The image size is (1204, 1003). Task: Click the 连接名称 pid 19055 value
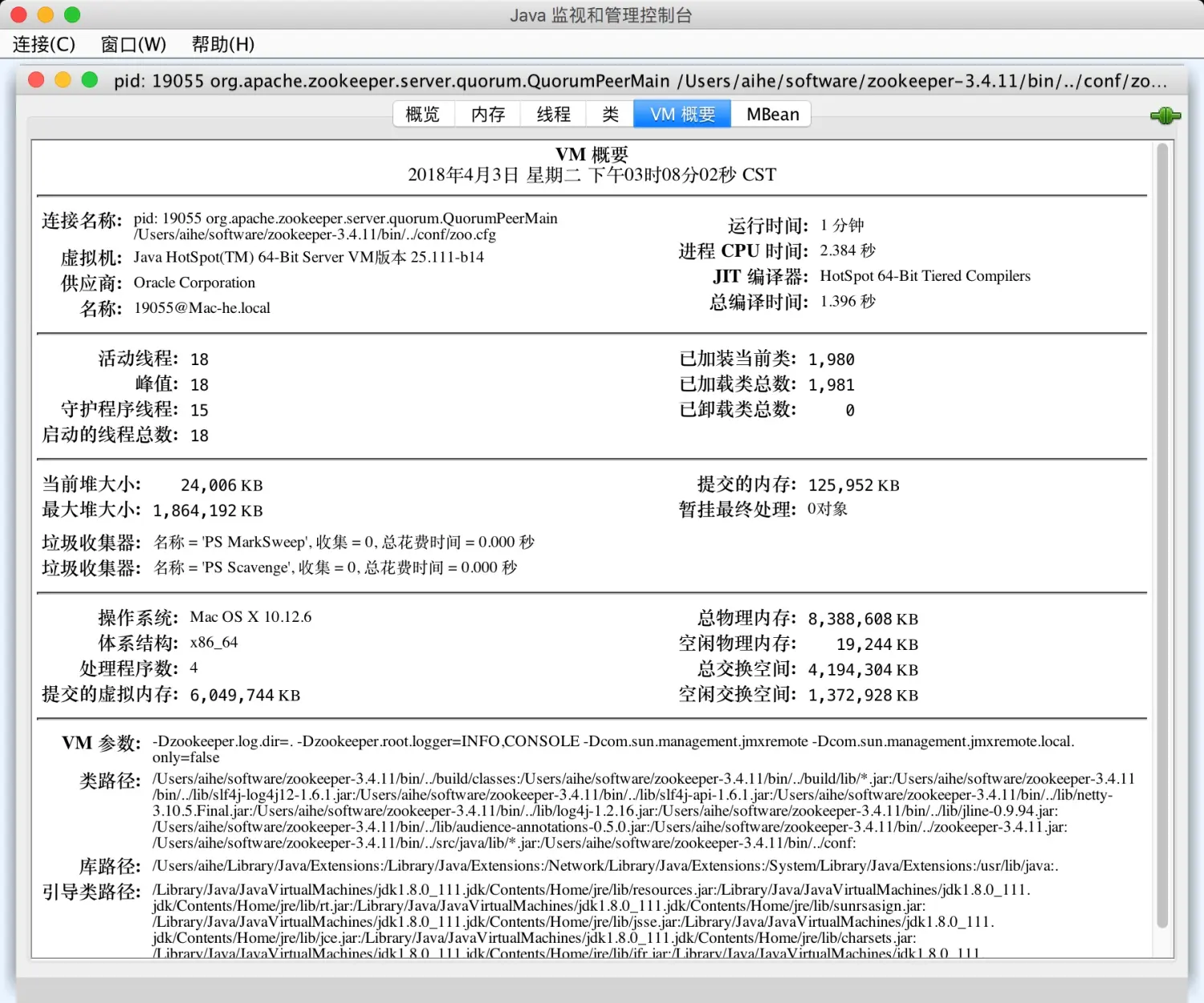(345, 226)
